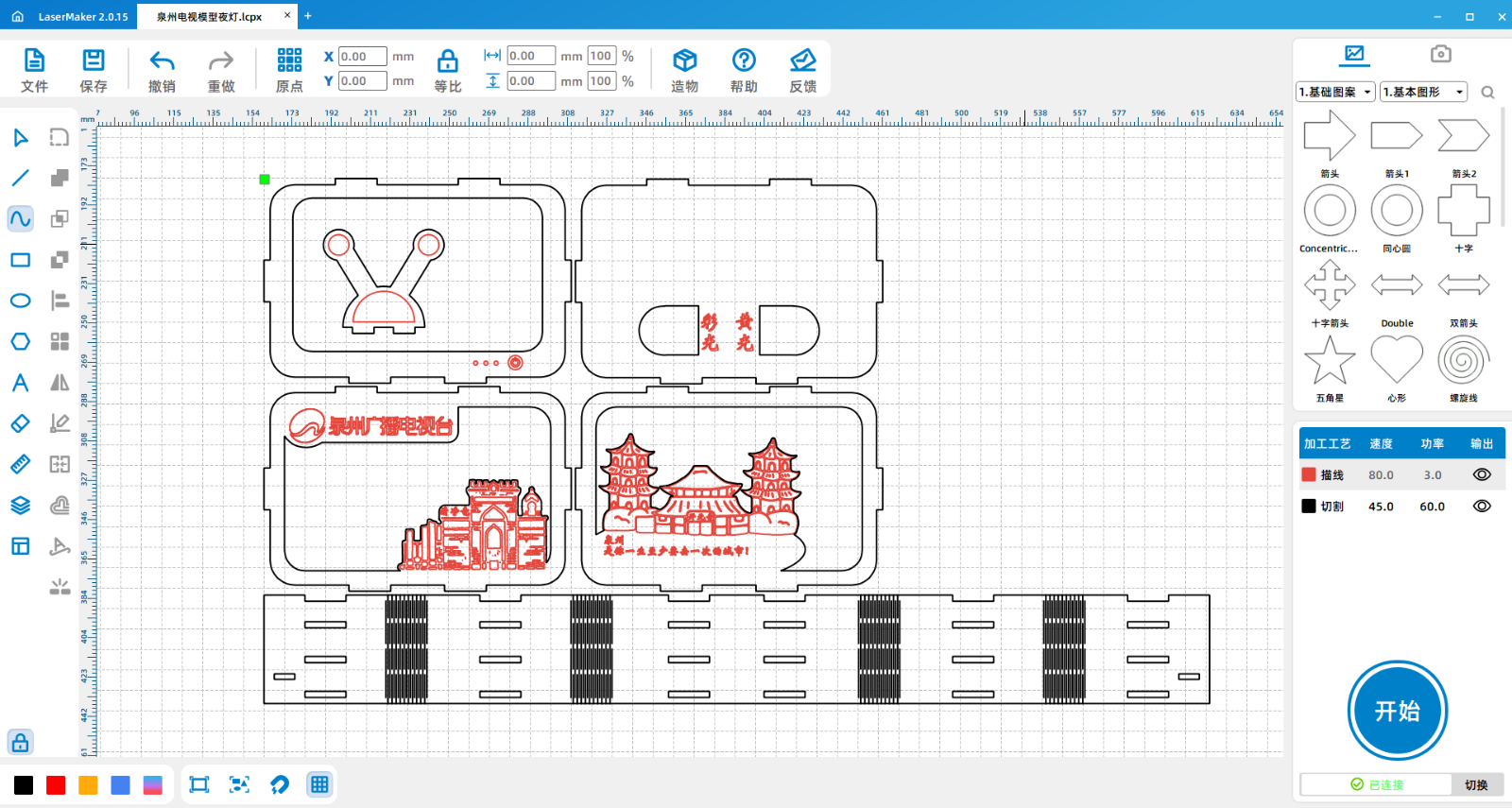Viewport: 1512px width, 808px height.
Task: Switch to 泉州电视模型夜灯.lcpx tab
Action: coord(209,16)
